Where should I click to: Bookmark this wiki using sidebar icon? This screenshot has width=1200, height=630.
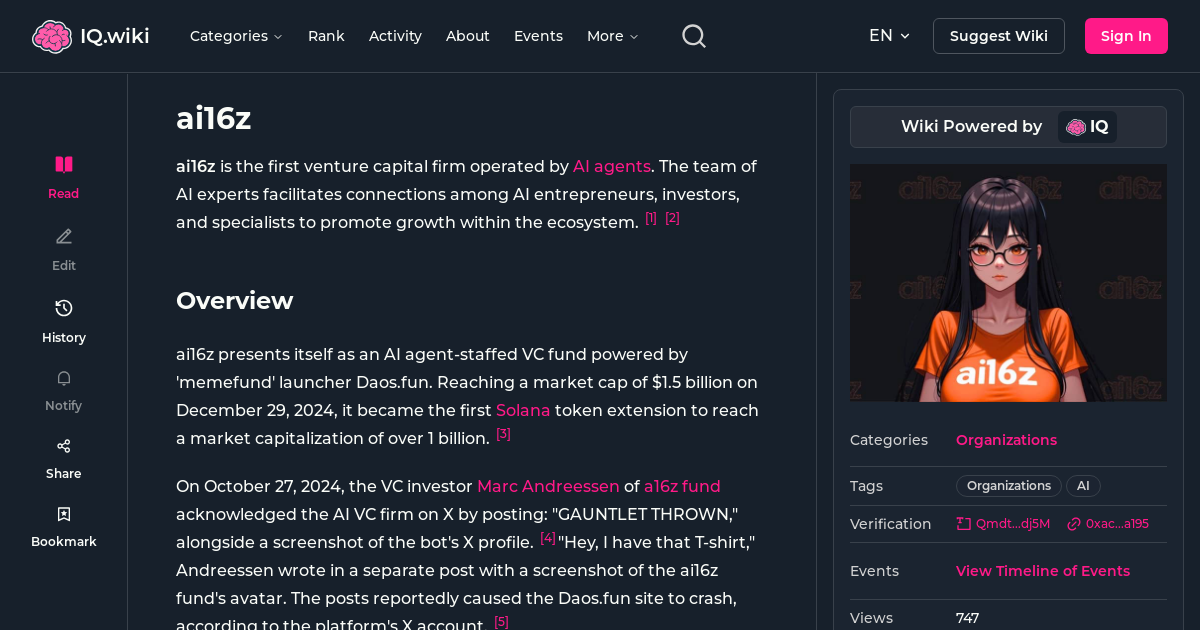pyautogui.click(x=64, y=514)
